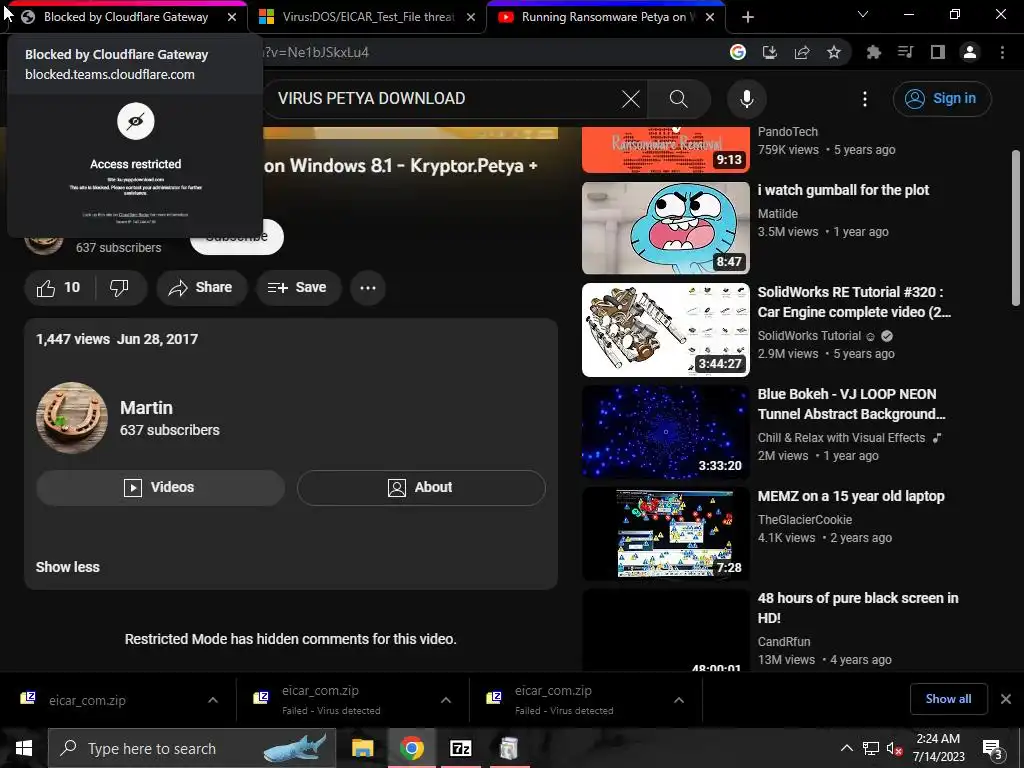Show hidden system tray icons chevron

[846, 748]
